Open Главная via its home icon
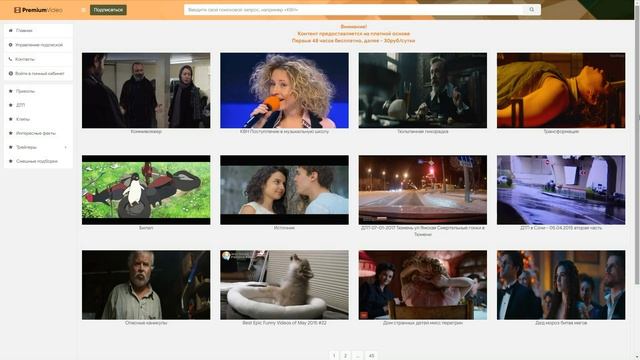This screenshot has width=640, height=360. tap(11, 31)
